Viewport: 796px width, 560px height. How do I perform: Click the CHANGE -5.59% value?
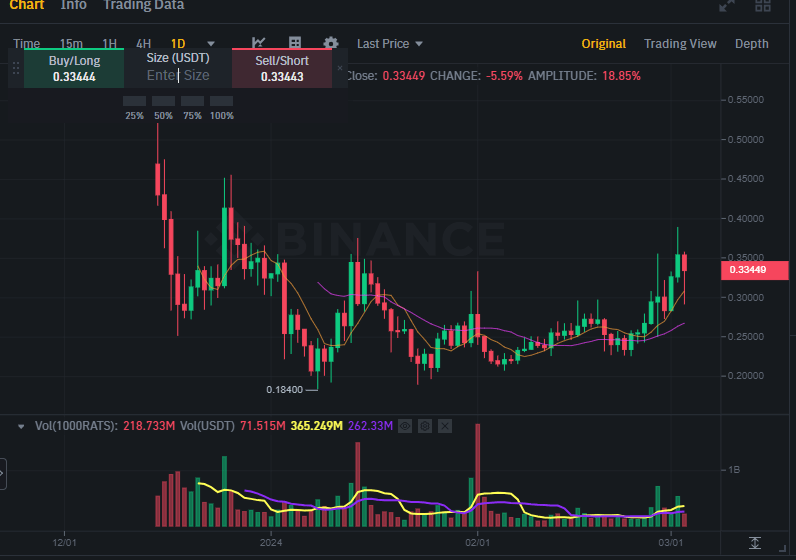[x=504, y=76]
